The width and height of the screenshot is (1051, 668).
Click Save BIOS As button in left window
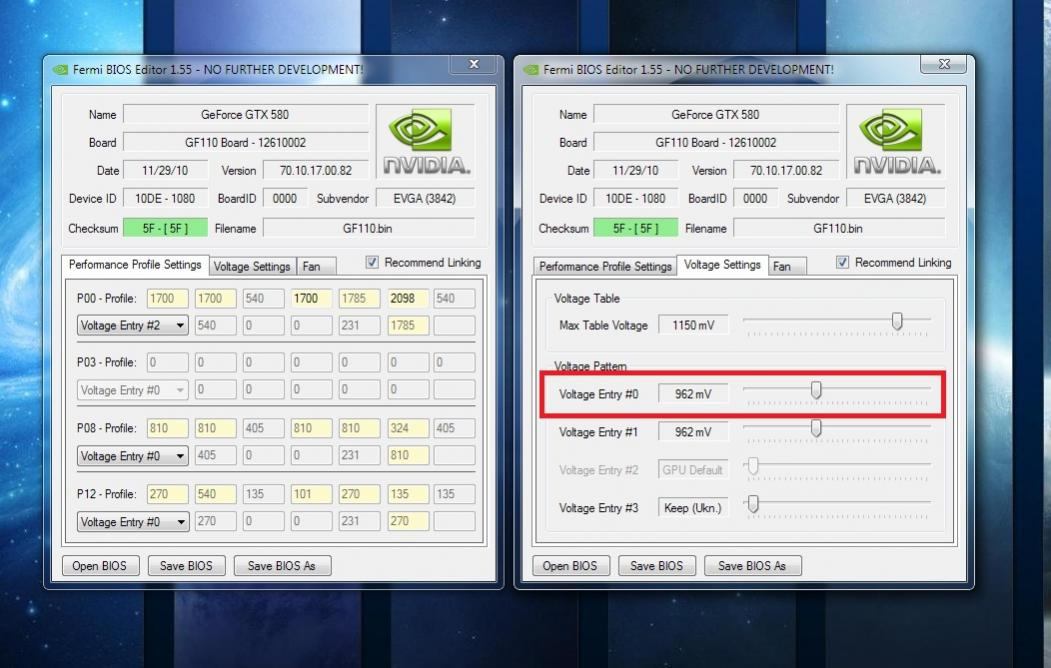tap(282, 565)
